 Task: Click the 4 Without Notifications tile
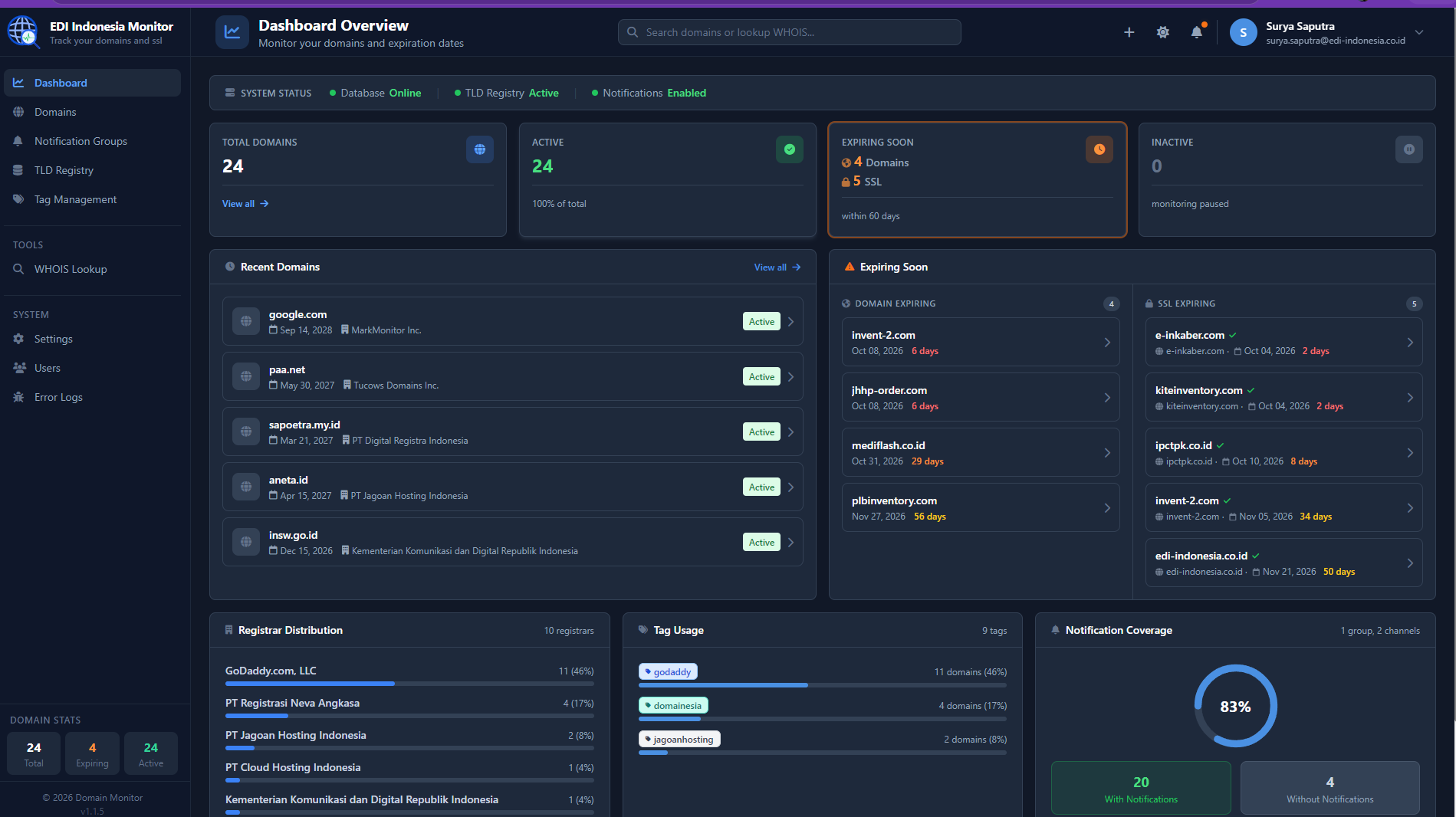[1330, 788]
